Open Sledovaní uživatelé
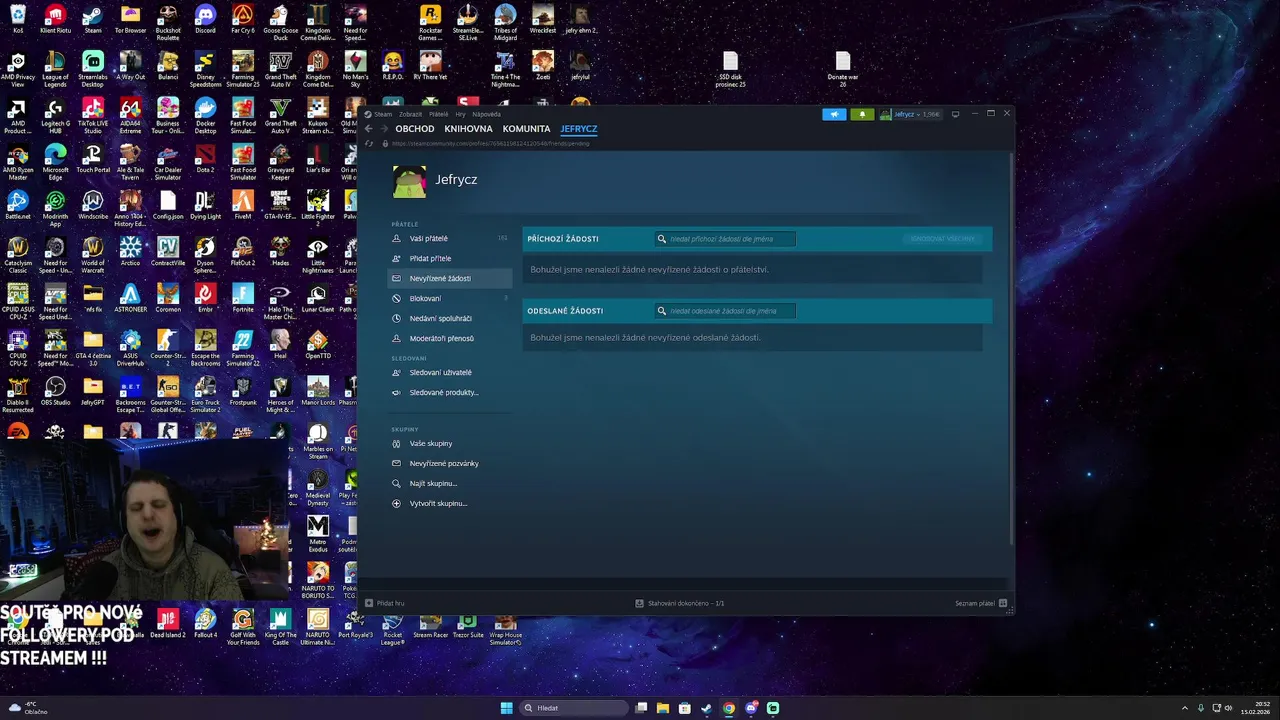The image size is (1280, 720). click(x=449, y=372)
